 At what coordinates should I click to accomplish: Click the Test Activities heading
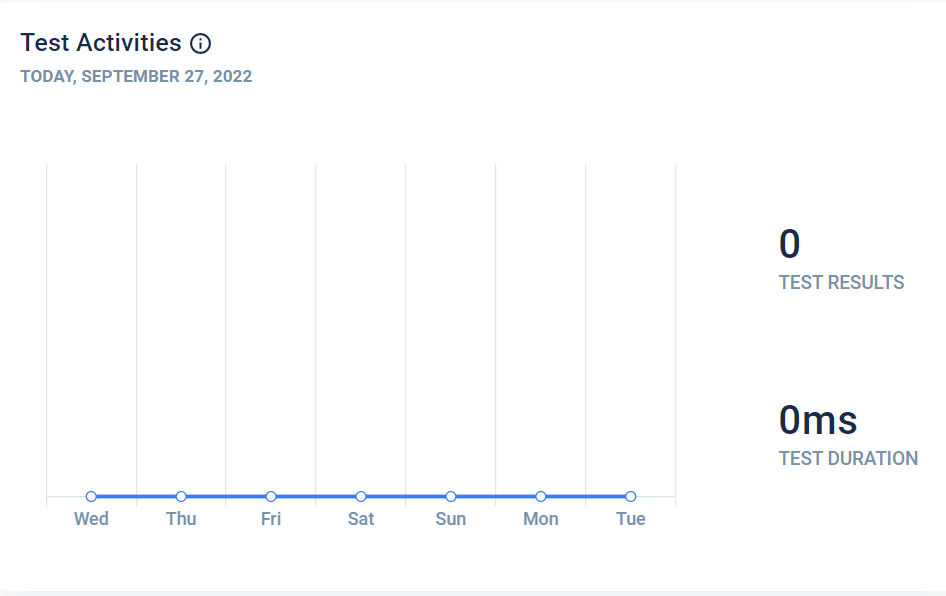click(101, 43)
